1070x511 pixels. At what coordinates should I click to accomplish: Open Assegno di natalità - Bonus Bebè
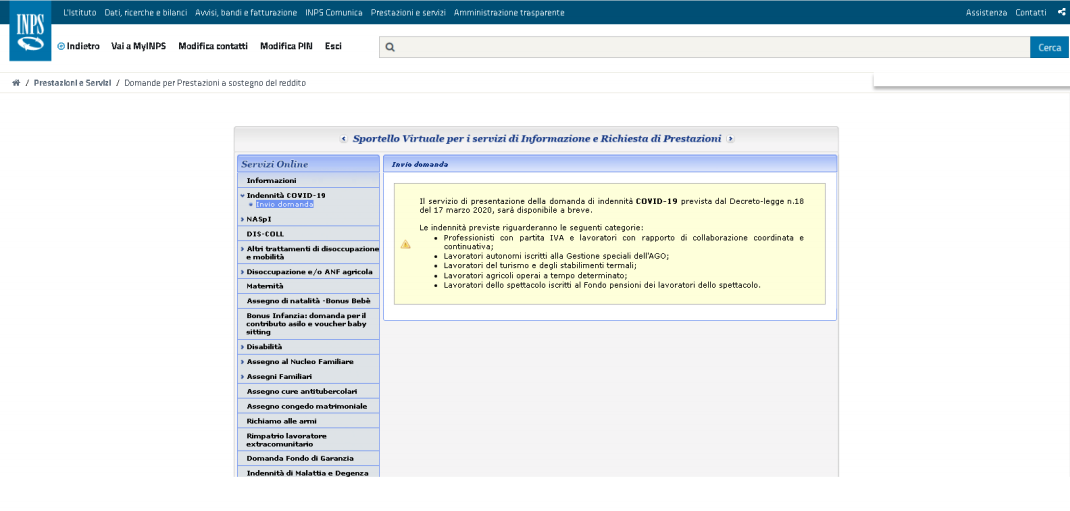coord(308,302)
